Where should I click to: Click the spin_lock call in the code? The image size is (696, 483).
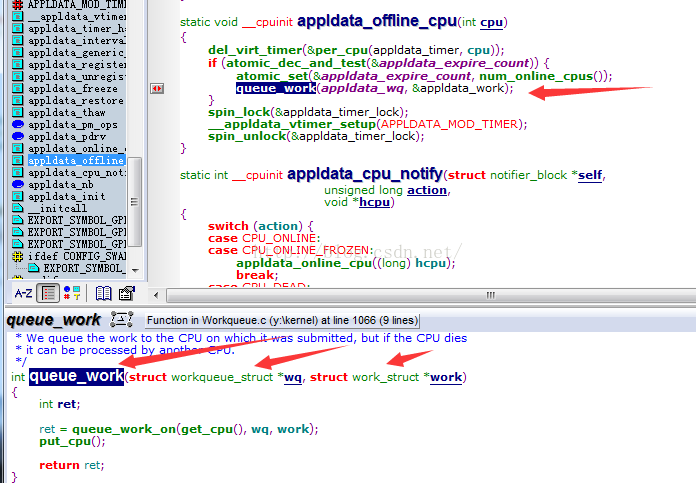pos(239,112)
